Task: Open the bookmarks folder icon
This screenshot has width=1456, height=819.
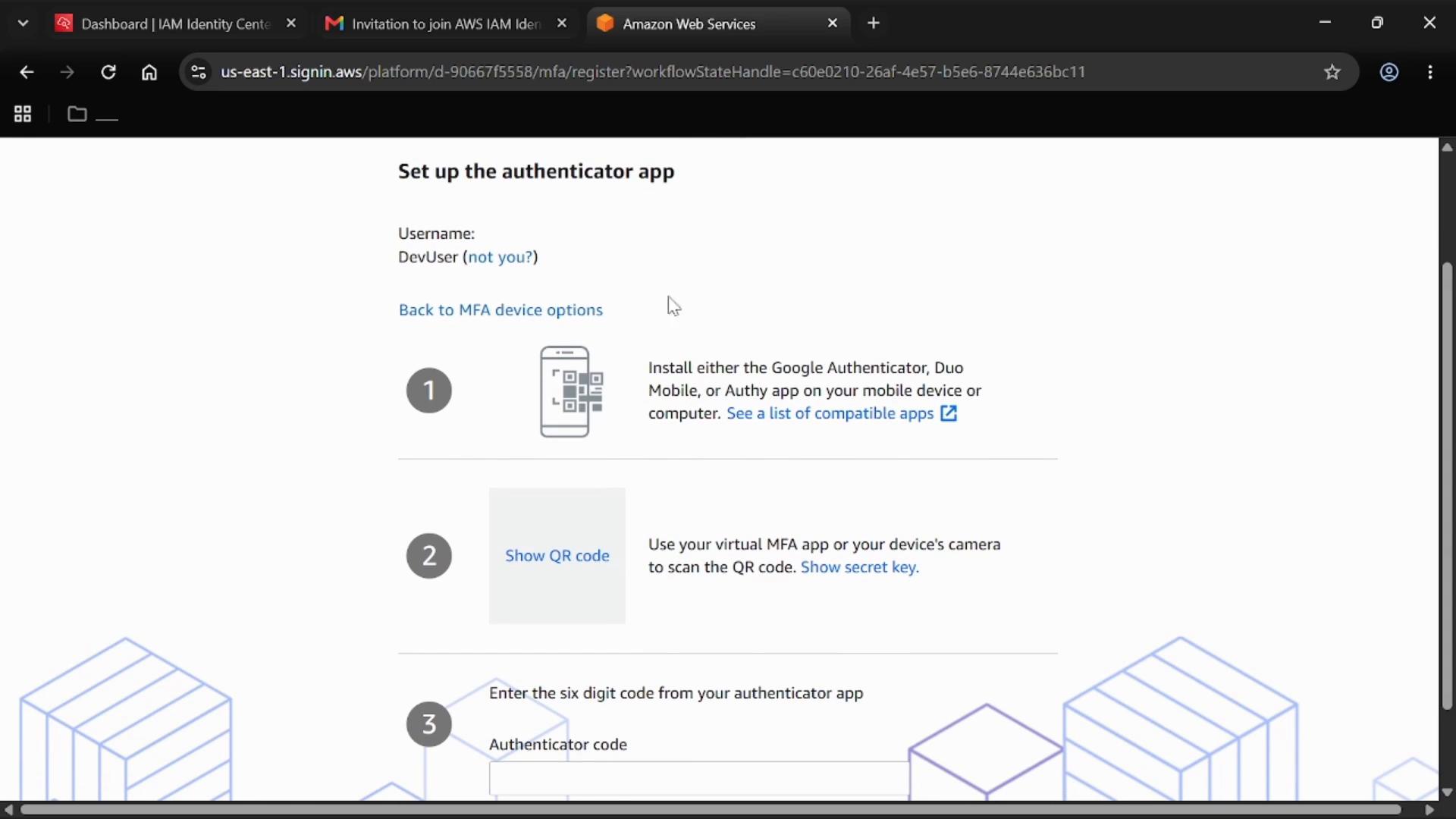Action: 77,114
